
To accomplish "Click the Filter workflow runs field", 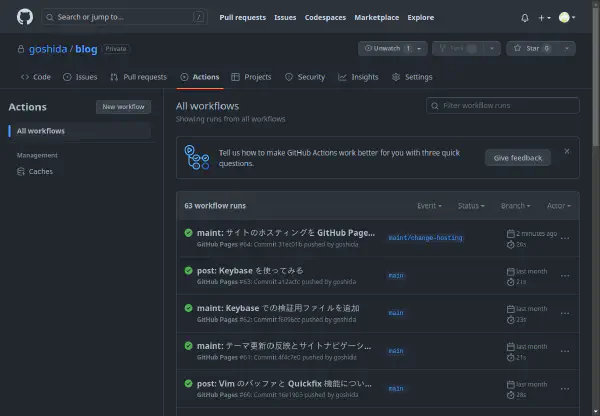I will coord(502,106).
